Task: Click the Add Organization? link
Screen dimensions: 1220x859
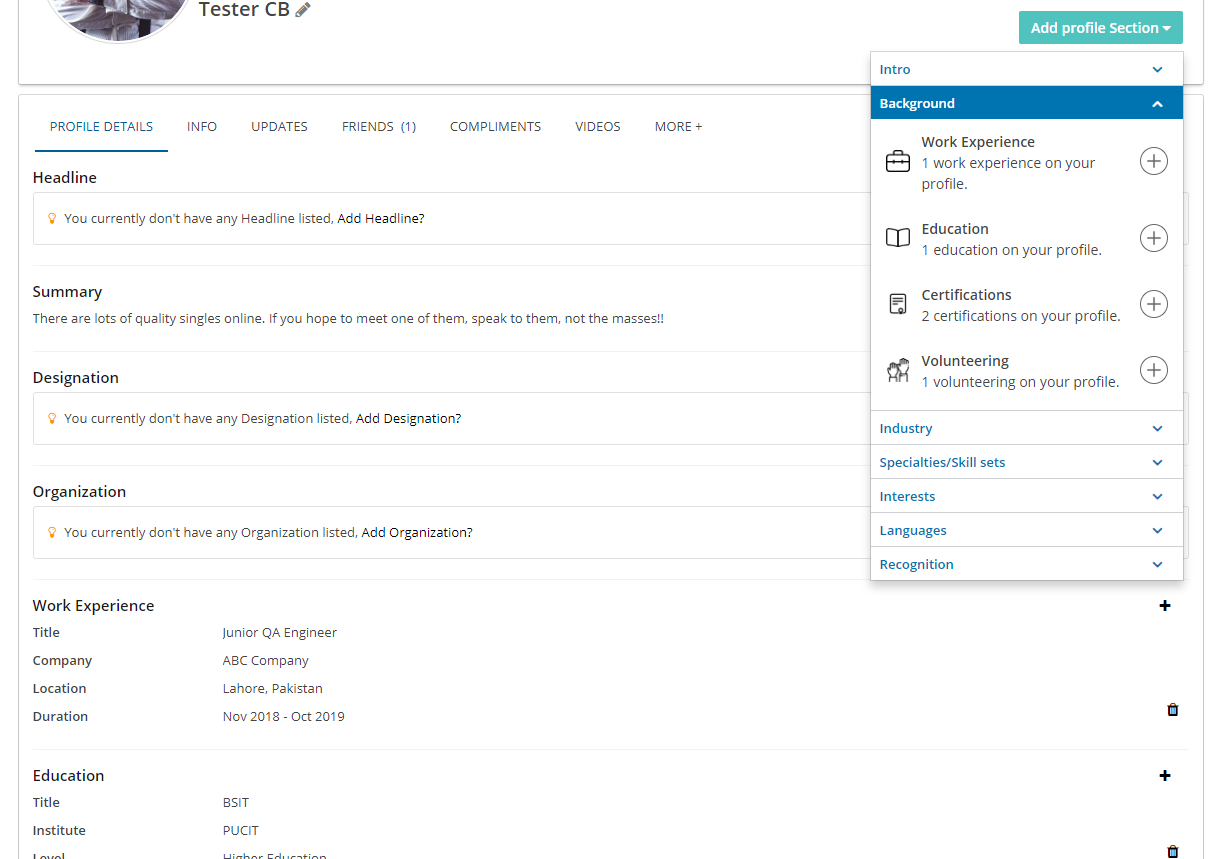Action: pos(417,533)
